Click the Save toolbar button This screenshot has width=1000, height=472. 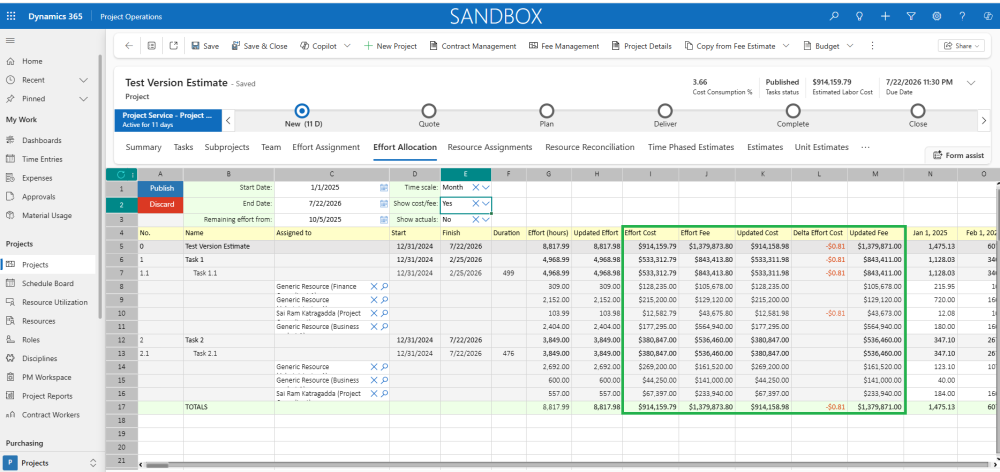205,46
